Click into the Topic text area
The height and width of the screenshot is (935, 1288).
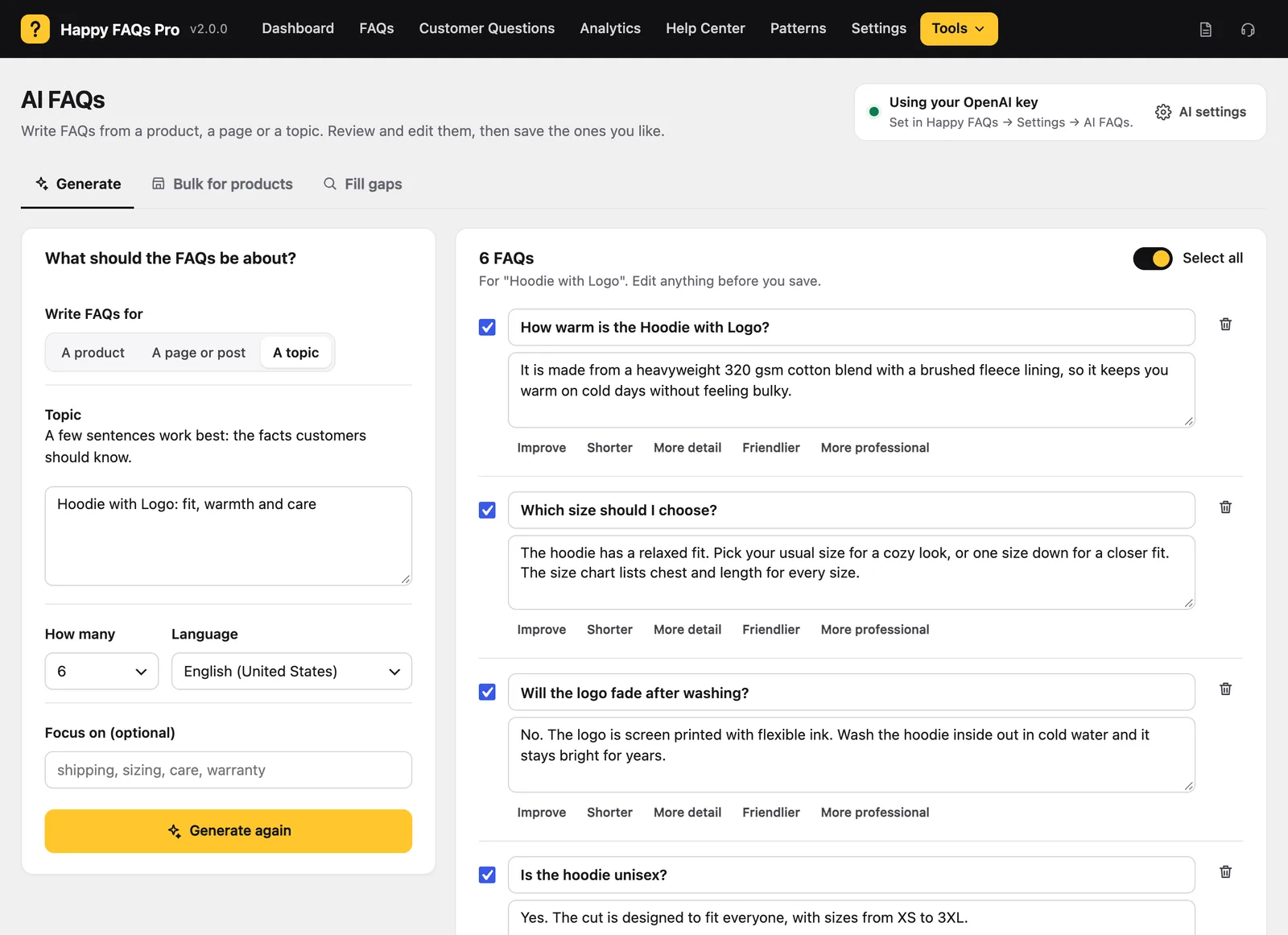(x=229, y=536)
